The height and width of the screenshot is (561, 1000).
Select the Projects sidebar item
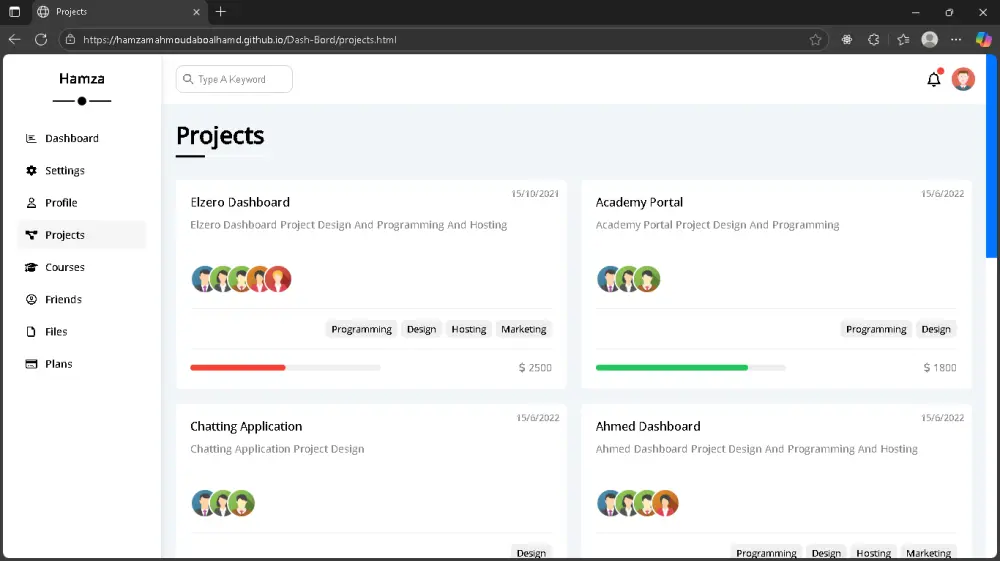[x=65, y=235]
